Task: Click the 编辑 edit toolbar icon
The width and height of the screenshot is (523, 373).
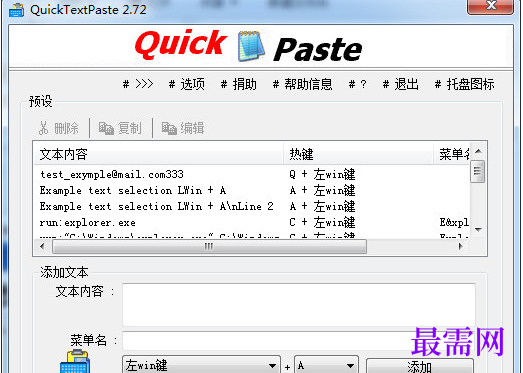Action: pos(169,128)
